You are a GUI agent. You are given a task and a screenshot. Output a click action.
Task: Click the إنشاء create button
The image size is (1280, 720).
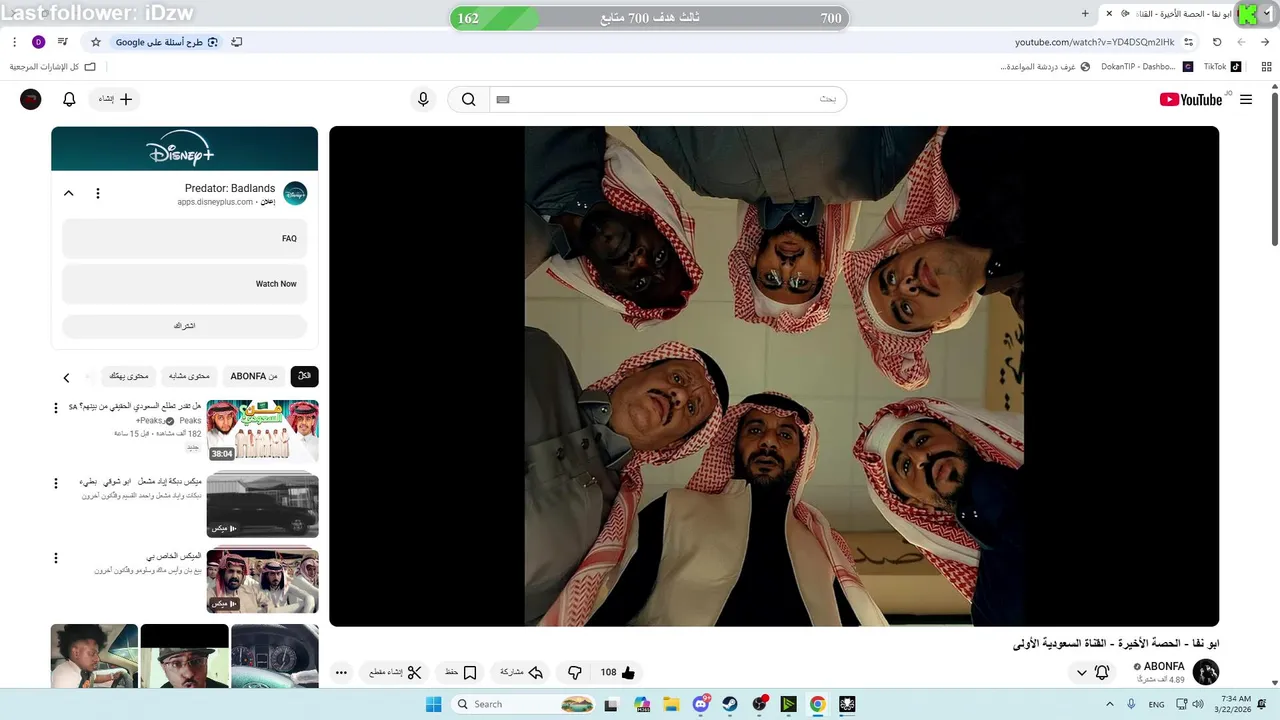point(114,99)
